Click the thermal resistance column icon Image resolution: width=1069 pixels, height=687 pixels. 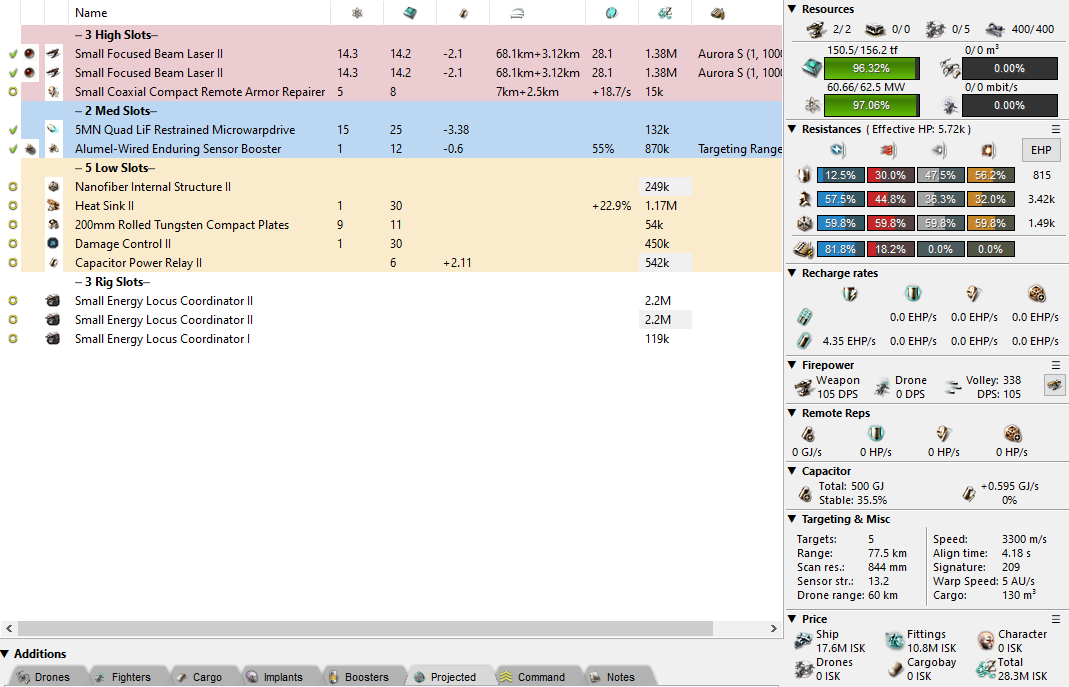tap(884, 150)
